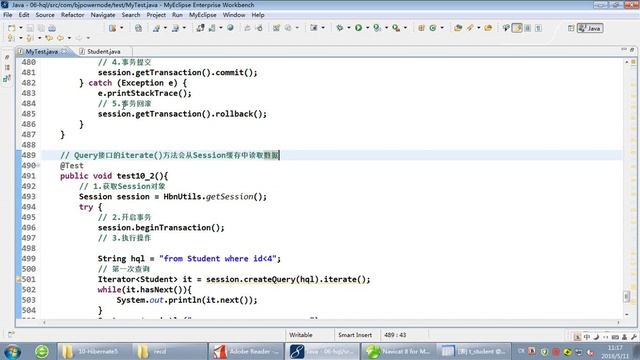Click the horizontal scroll left arrow
The image size is (640, 360).
pyautogui.click(x=44, y=322)
